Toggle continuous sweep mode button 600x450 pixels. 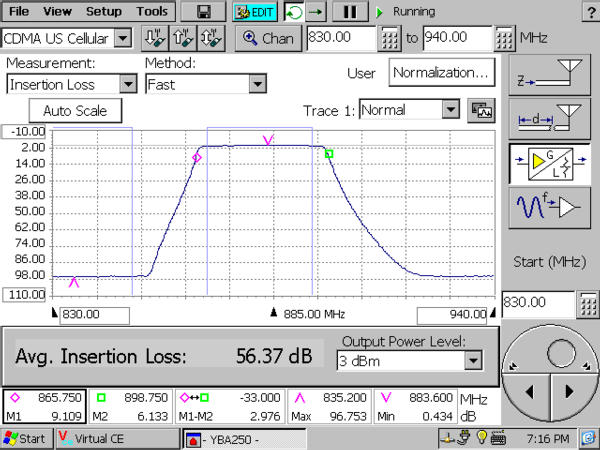pos(300,12)
